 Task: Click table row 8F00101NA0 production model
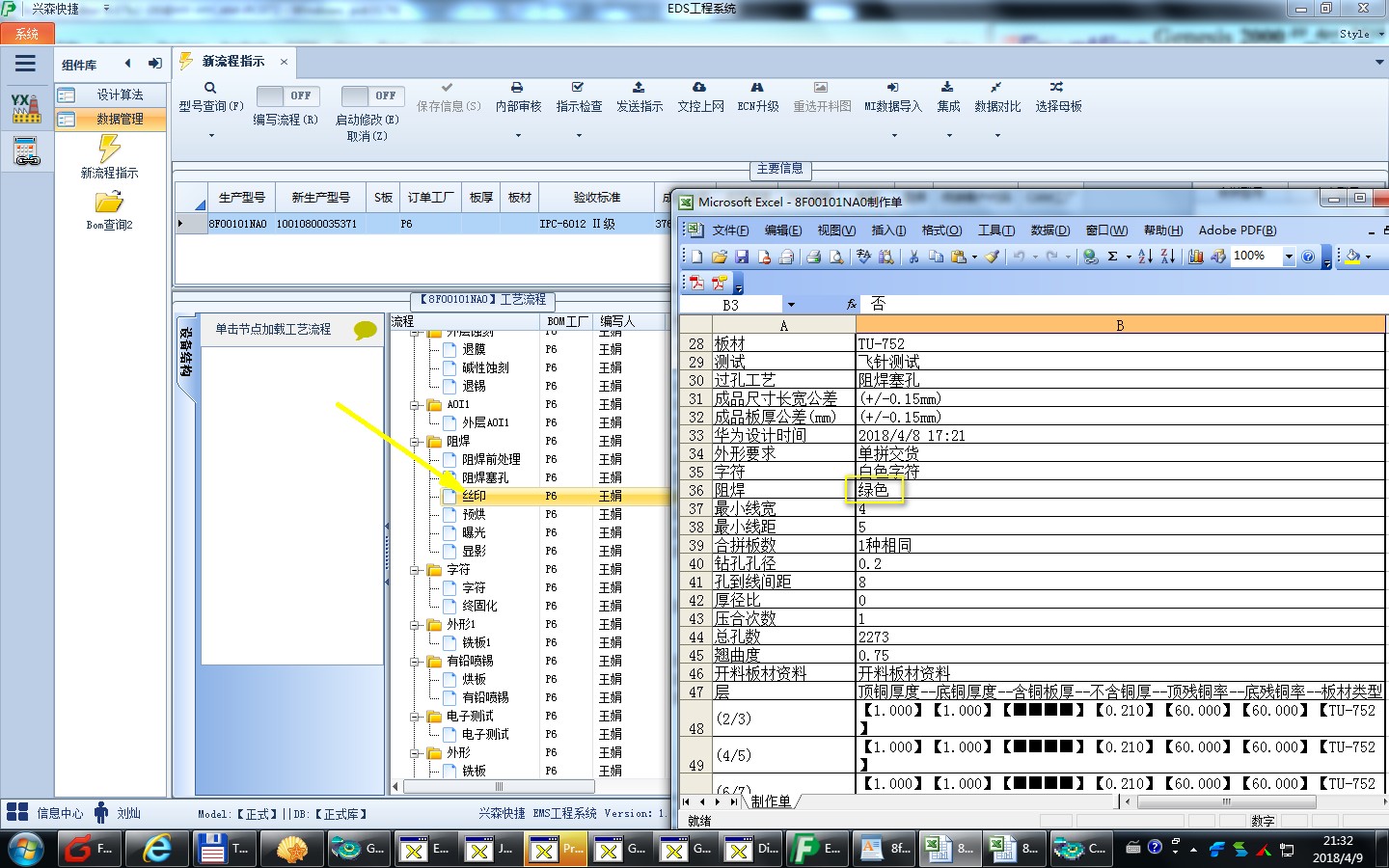(x=237, y=224)
